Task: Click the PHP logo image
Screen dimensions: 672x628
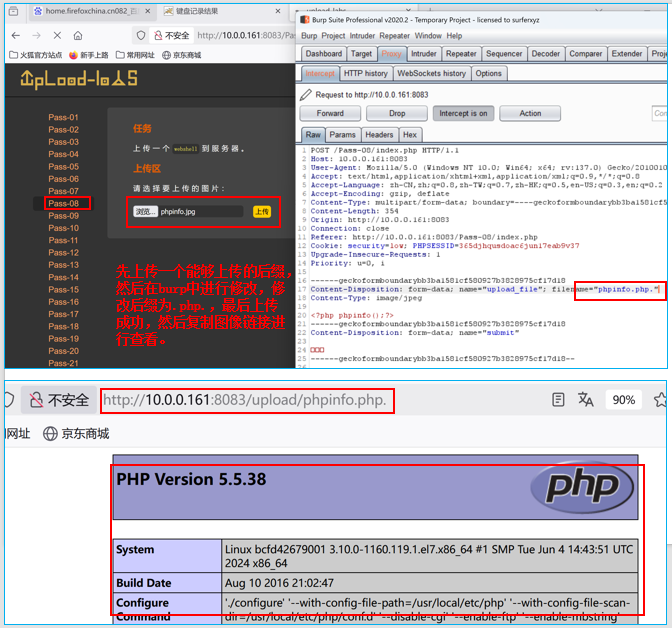Action: pyautogui.click(x=582, y=487)
